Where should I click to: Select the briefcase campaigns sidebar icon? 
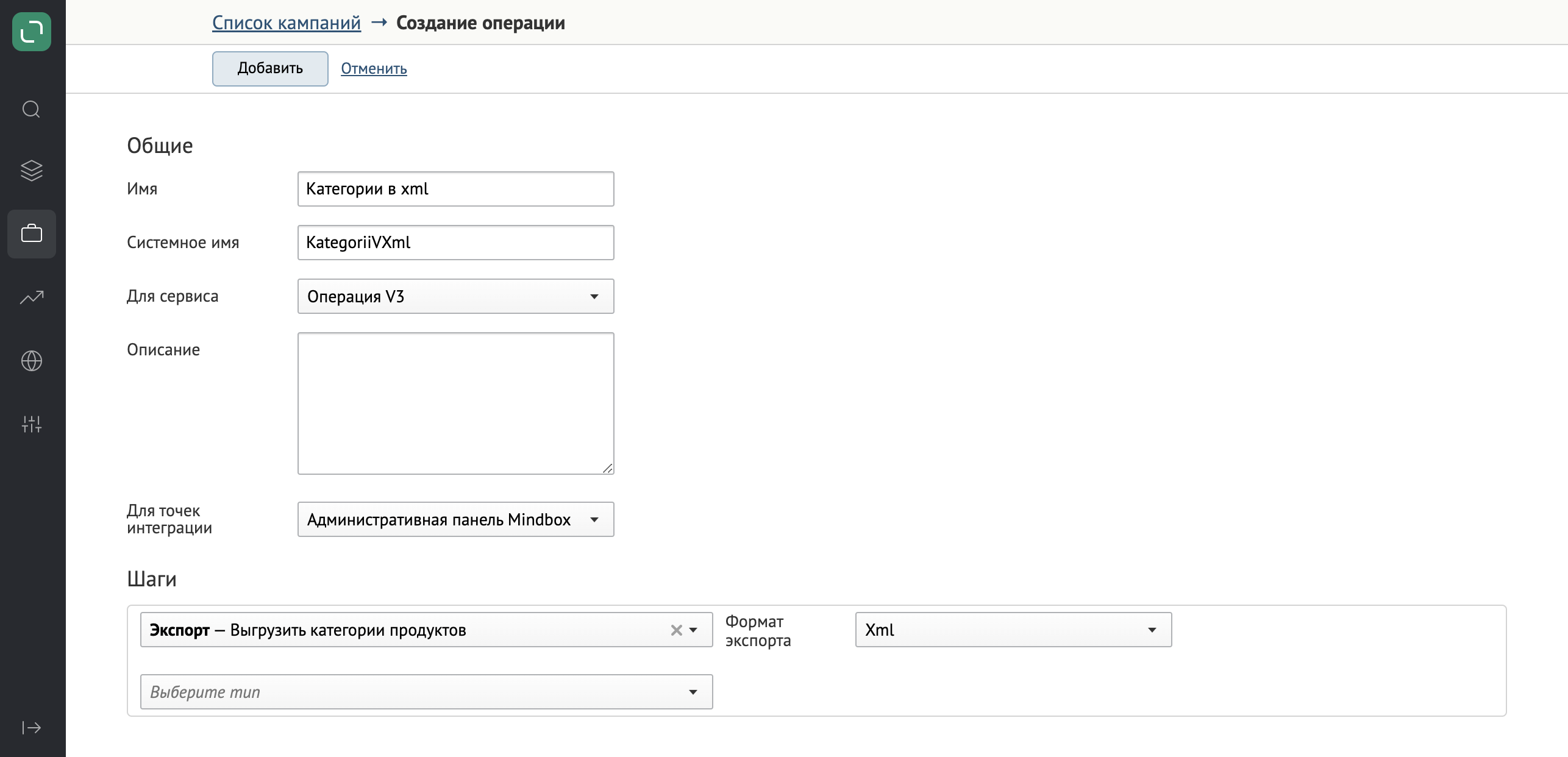32,234
